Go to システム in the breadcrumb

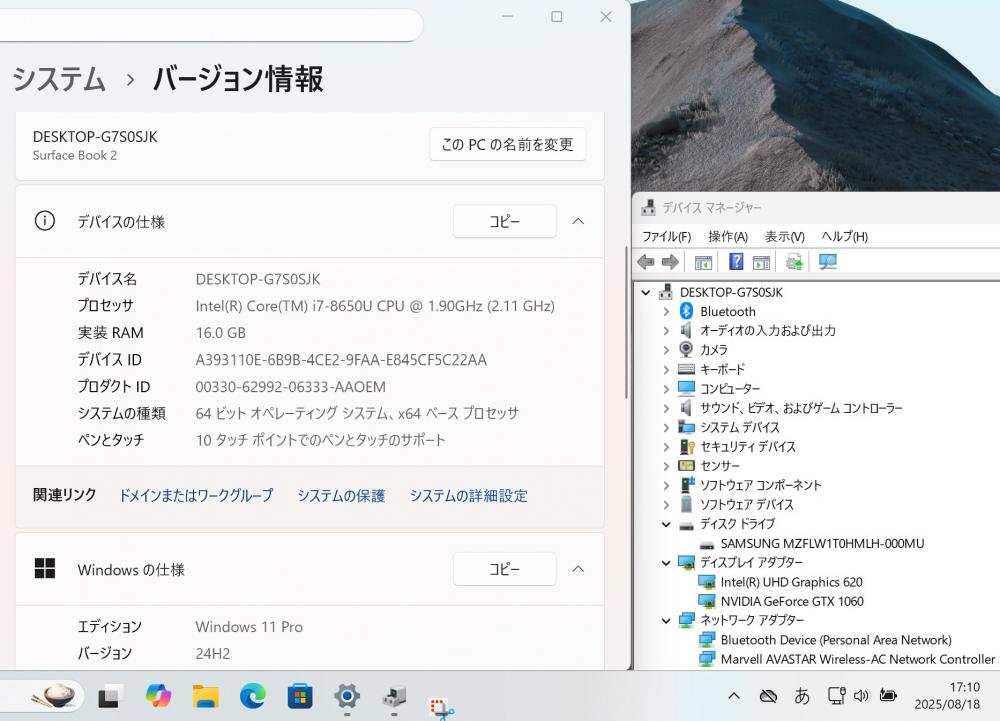point(59,80)
